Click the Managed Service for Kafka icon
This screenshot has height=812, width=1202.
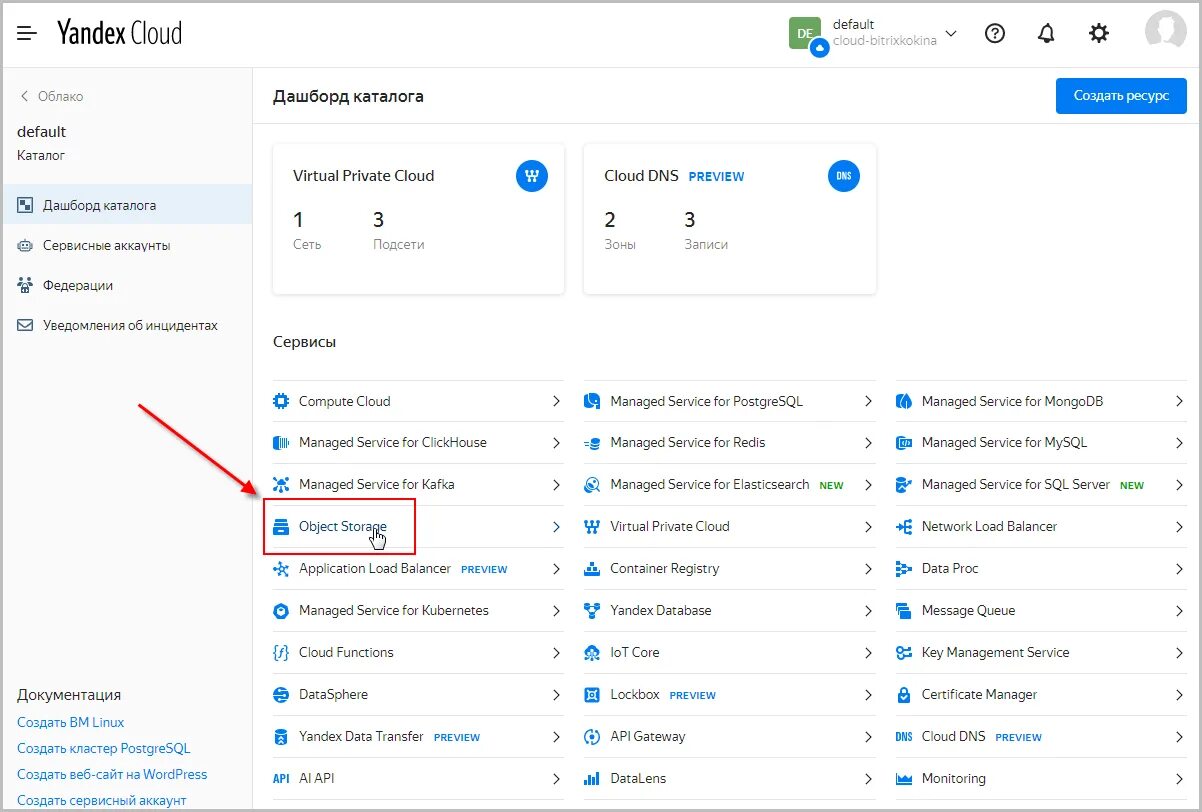281,484
